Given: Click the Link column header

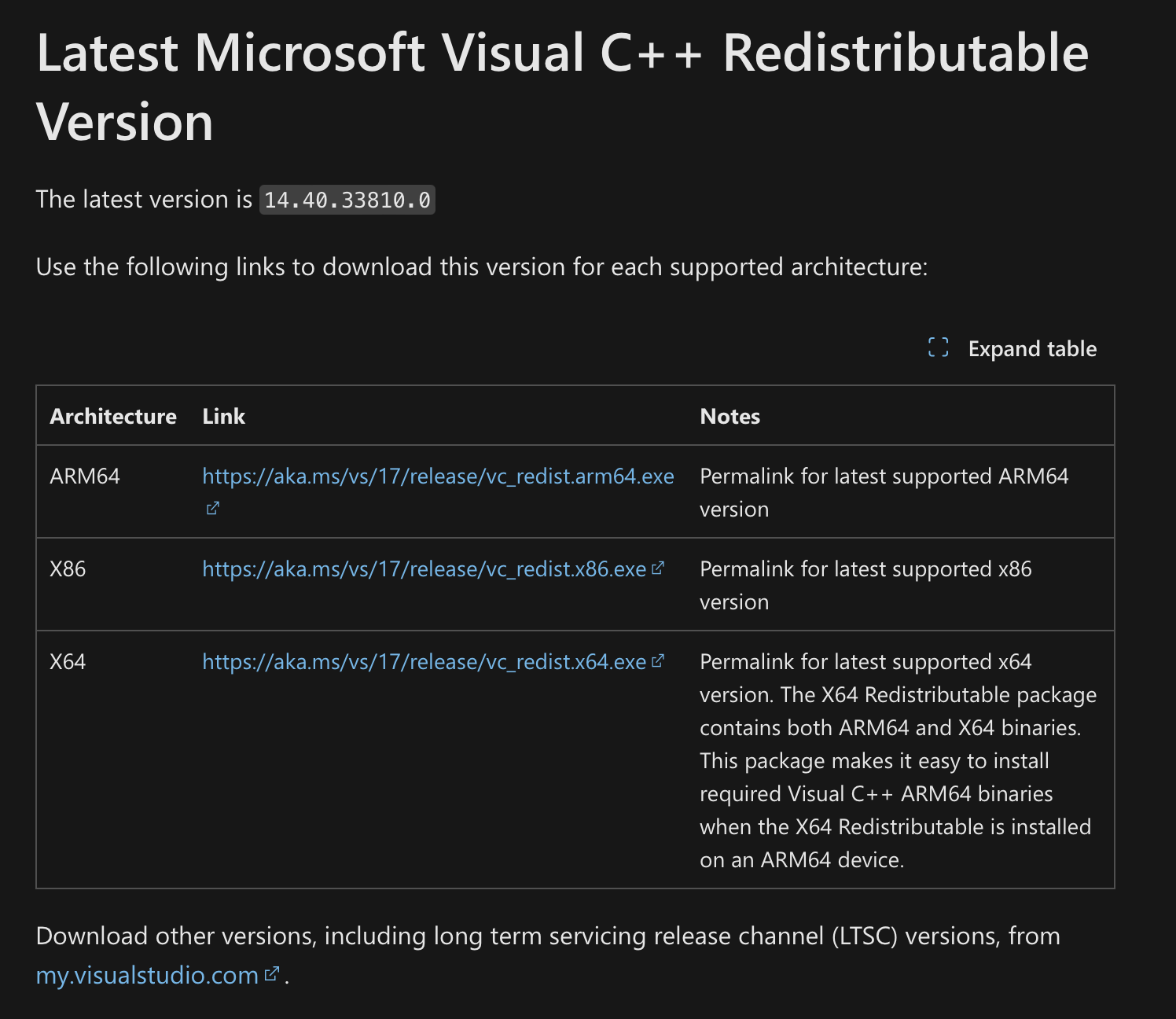Looking at the screenshot, I should pyautogui.click(x=224, y=417).
